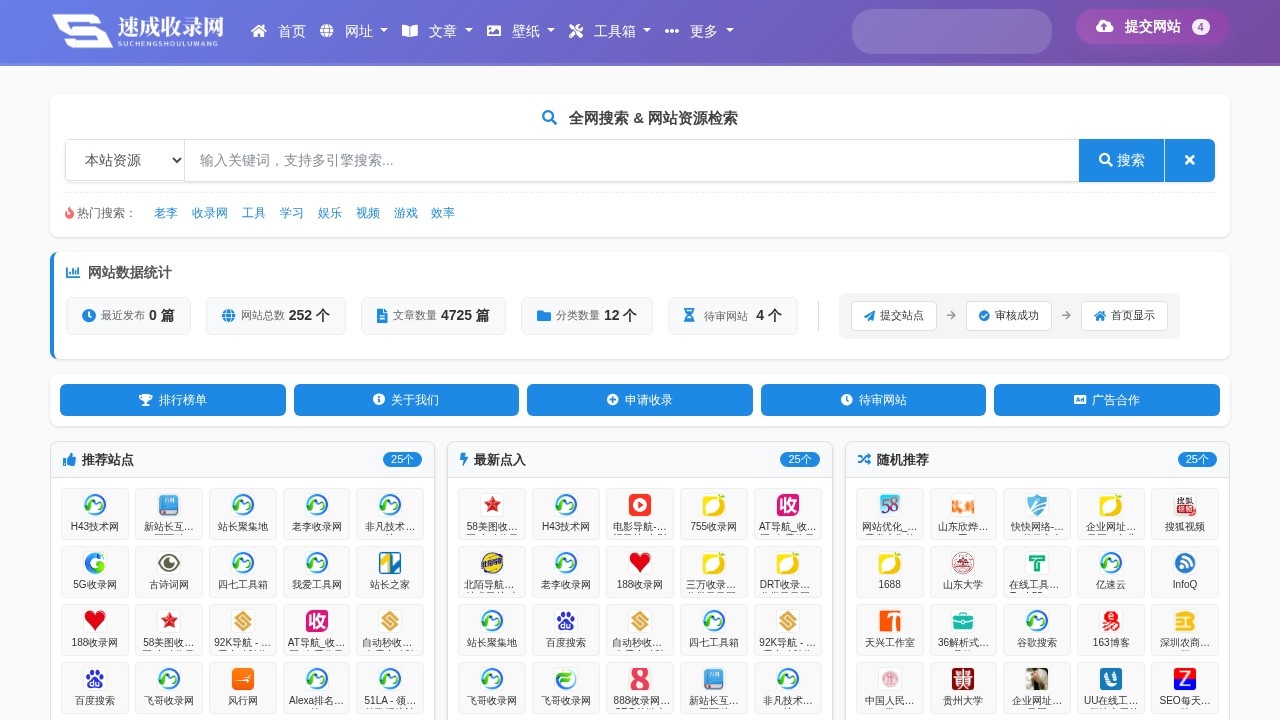The image size is (1280, 720).
Task: Click the 首页显示 step button
Action: (x=1124, y=316)
